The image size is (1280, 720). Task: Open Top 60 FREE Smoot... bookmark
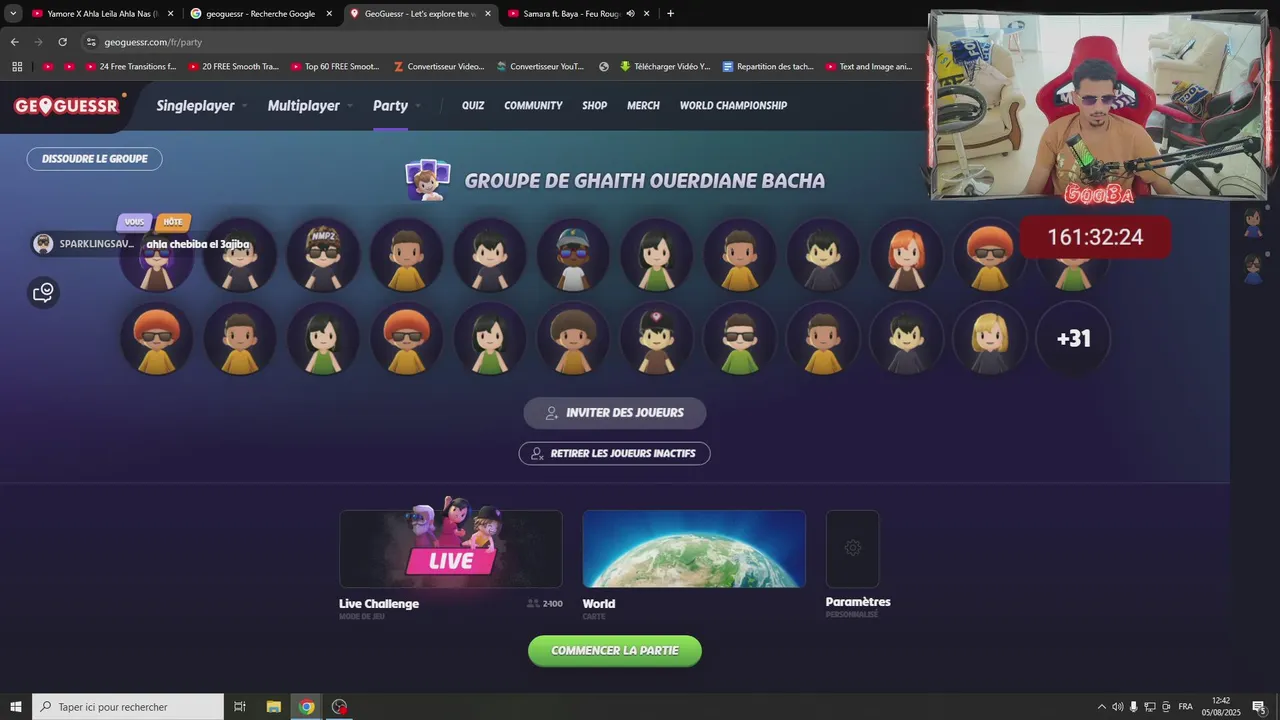click(335, 67)
